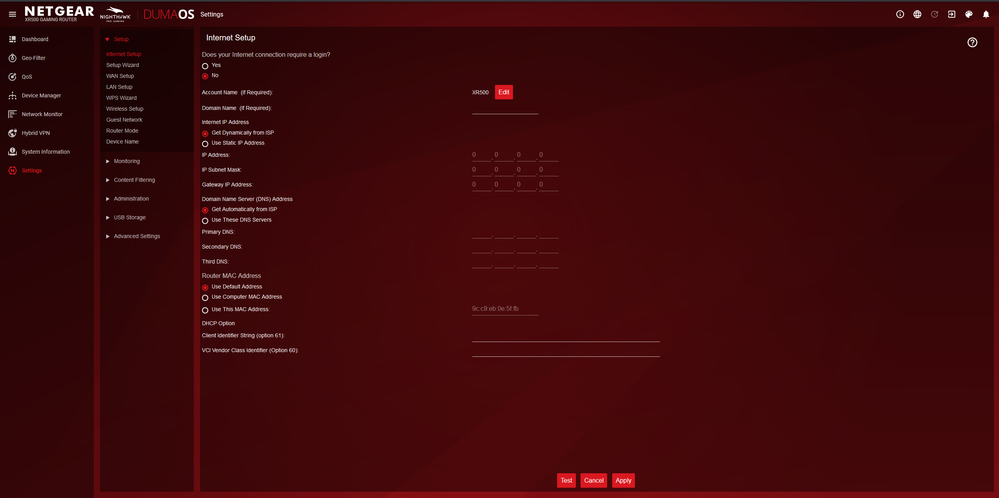Click first octet of Primary DNS
The image size is (999, 498).
click(482, 233)
